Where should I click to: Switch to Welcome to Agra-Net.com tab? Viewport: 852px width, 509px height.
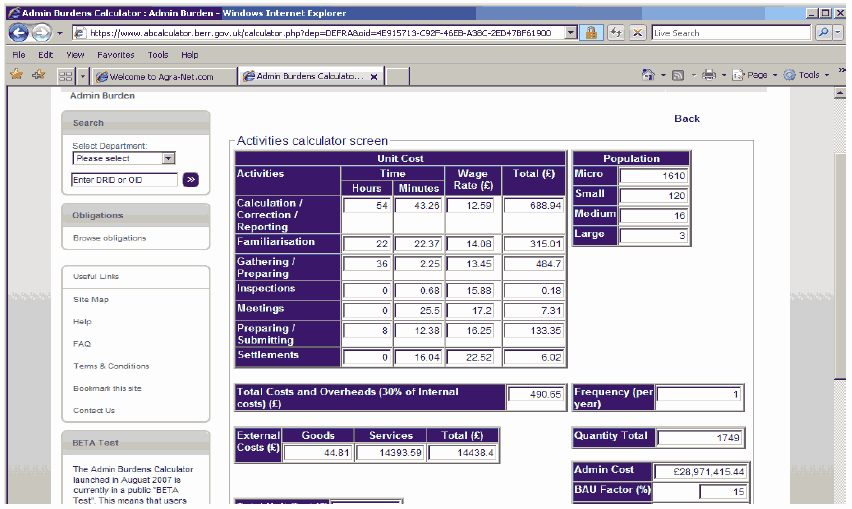pyautogui.click(x=164, y=77)
